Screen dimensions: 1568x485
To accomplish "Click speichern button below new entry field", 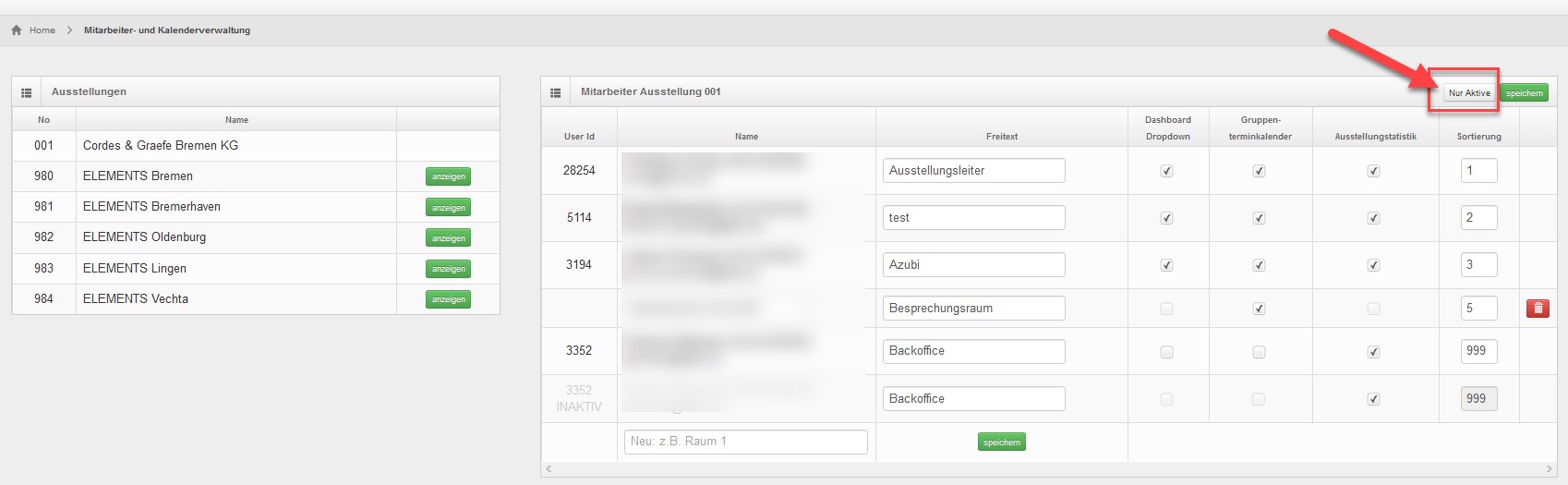I will point(1002,443).
